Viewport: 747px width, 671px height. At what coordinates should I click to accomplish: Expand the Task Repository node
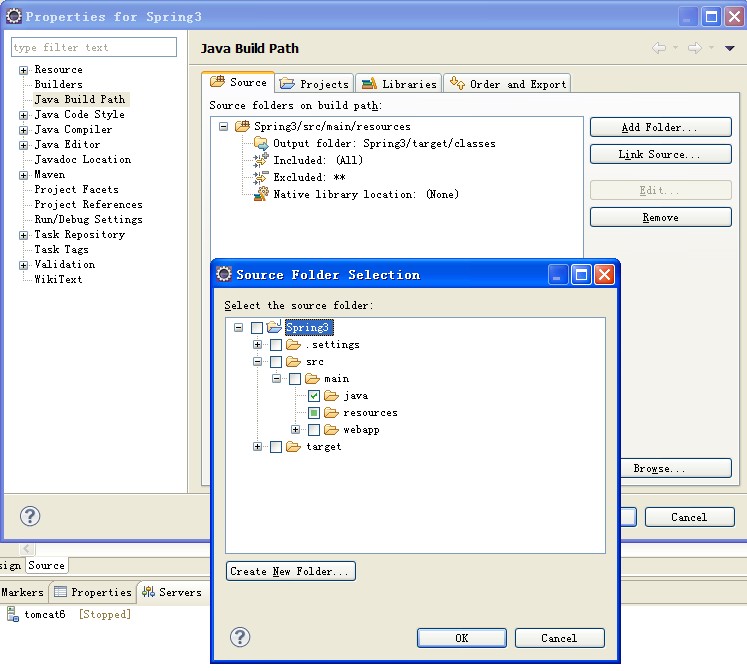23,235
